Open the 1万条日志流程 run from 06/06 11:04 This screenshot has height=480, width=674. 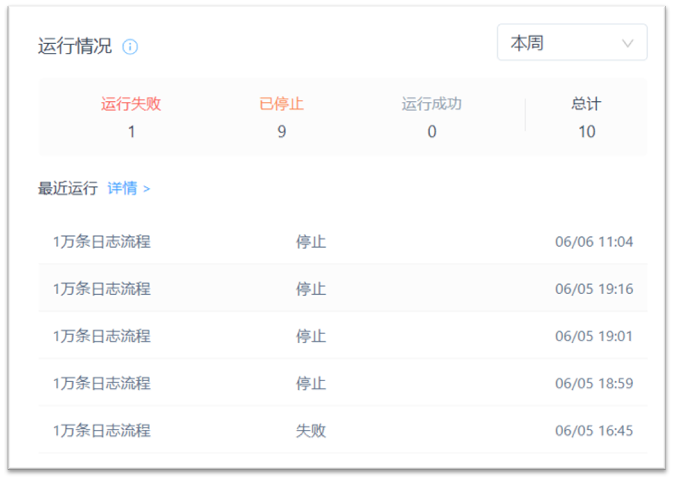(x=102, y=241)
